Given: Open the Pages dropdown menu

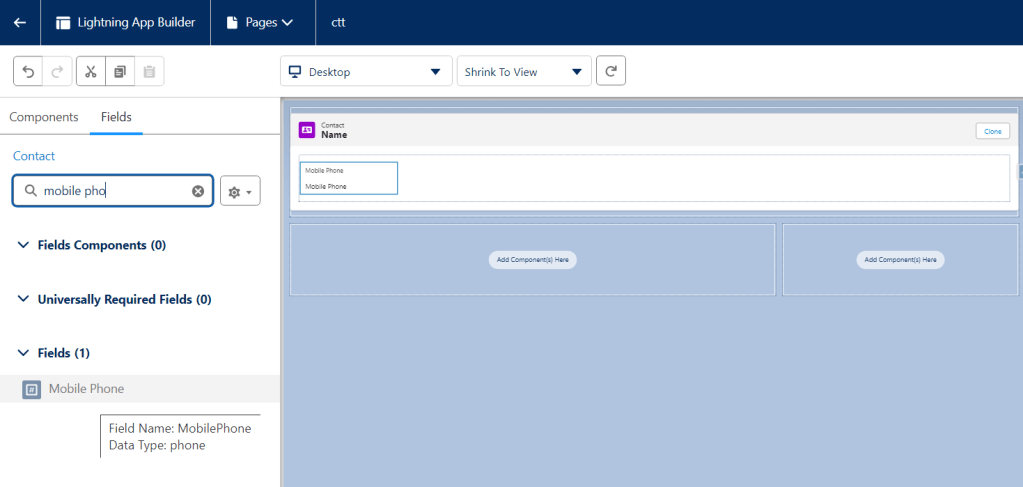Looking at the screenshot, I should pyautogui.click(x=260, y=22).
